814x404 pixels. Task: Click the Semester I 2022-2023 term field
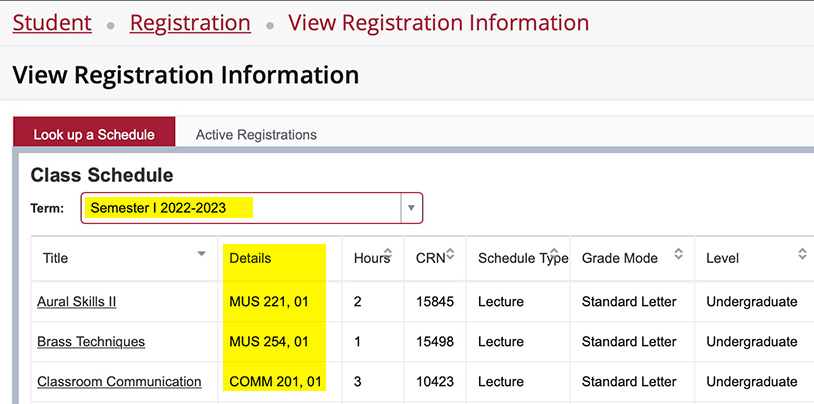[240, 208]
